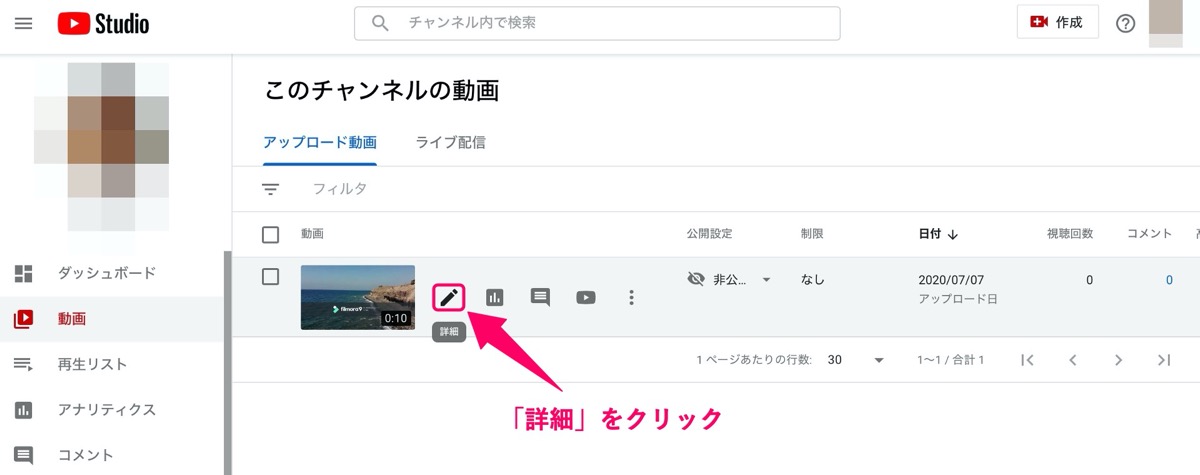
Task: Focus the フィルタ filter input
Action: tap(340, 189)
